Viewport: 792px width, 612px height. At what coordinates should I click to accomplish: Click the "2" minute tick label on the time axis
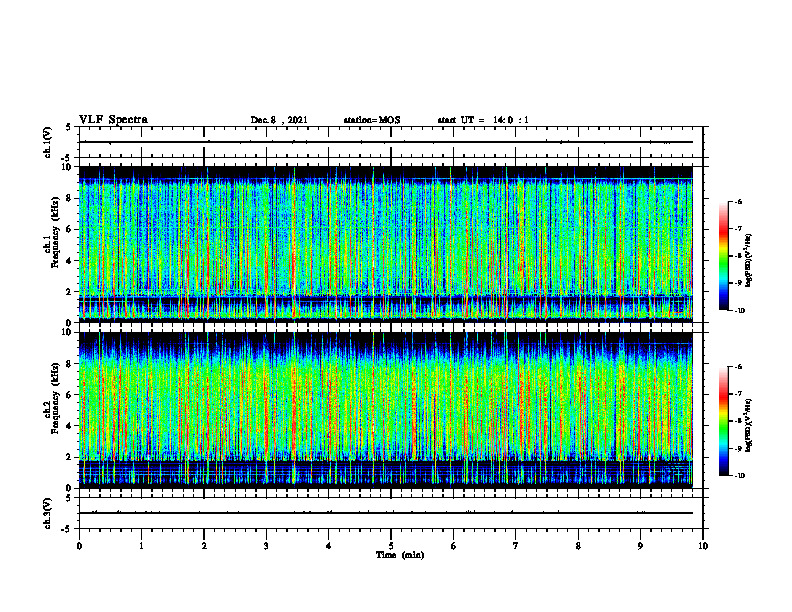click(204, 546)
